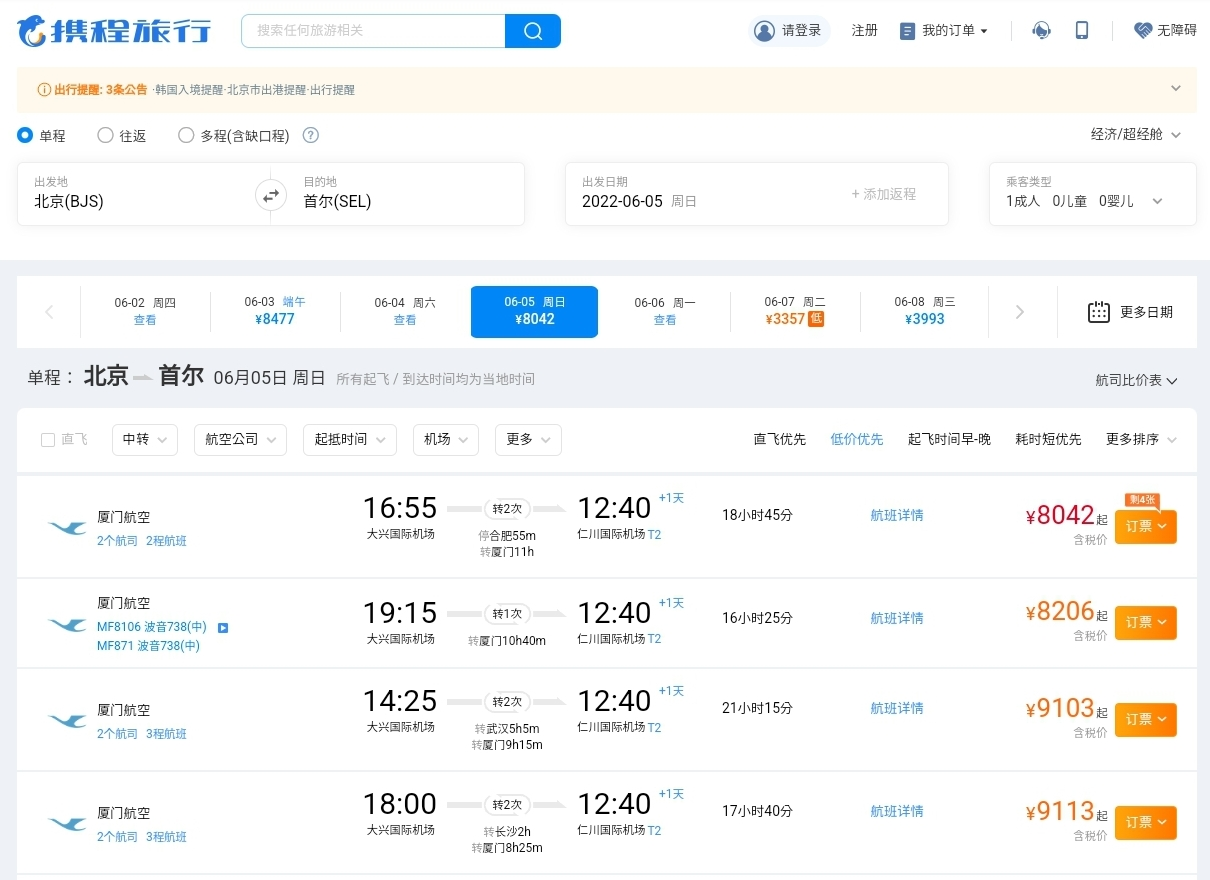Select the 06-05 周日 date tab
Image resolution: width=1210 pixels, height=880 pixels.
(534, 312)
